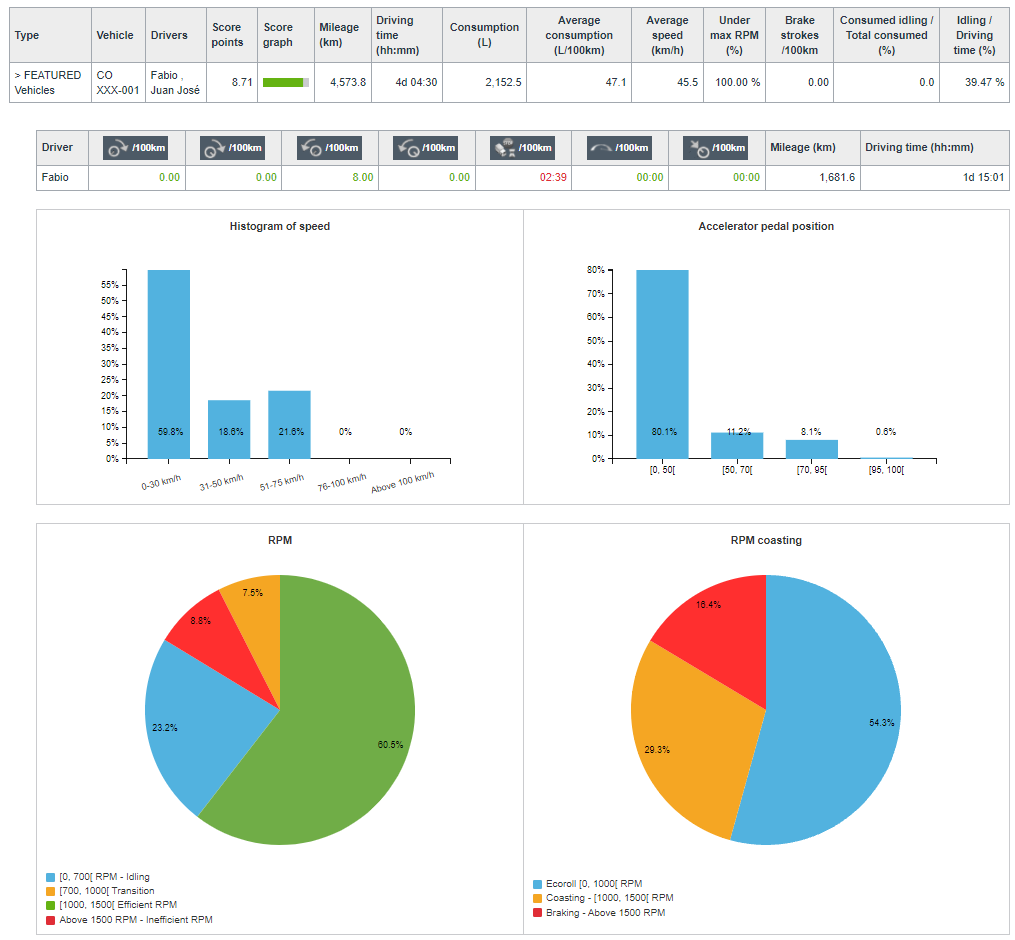
Task: Click the 31-50 km/h bar showing 18.6%
Action: coord(229,429)
